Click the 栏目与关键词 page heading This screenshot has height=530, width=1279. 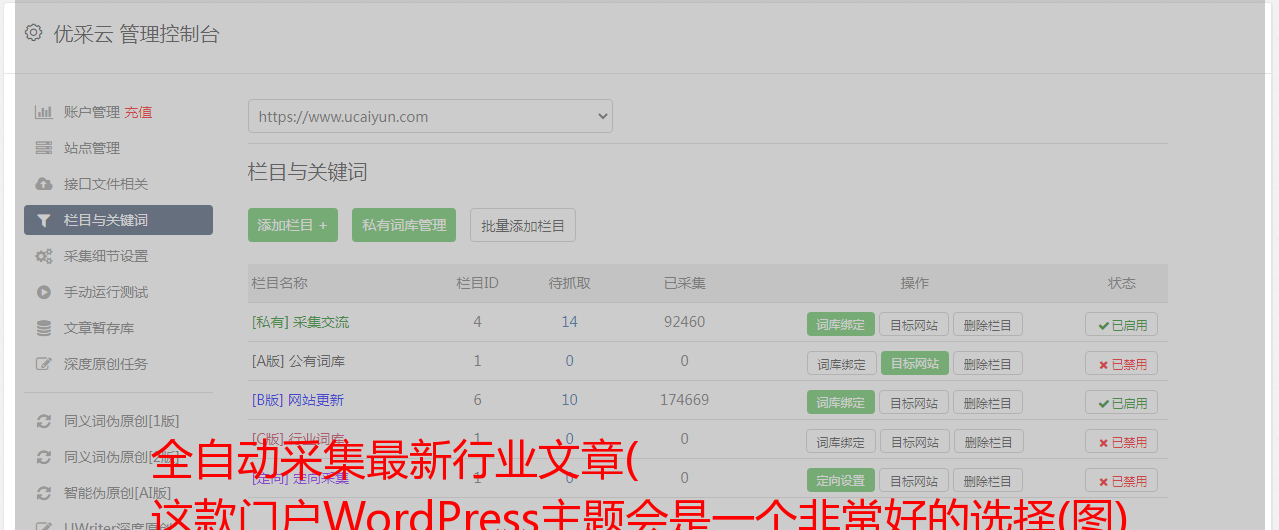308,172
